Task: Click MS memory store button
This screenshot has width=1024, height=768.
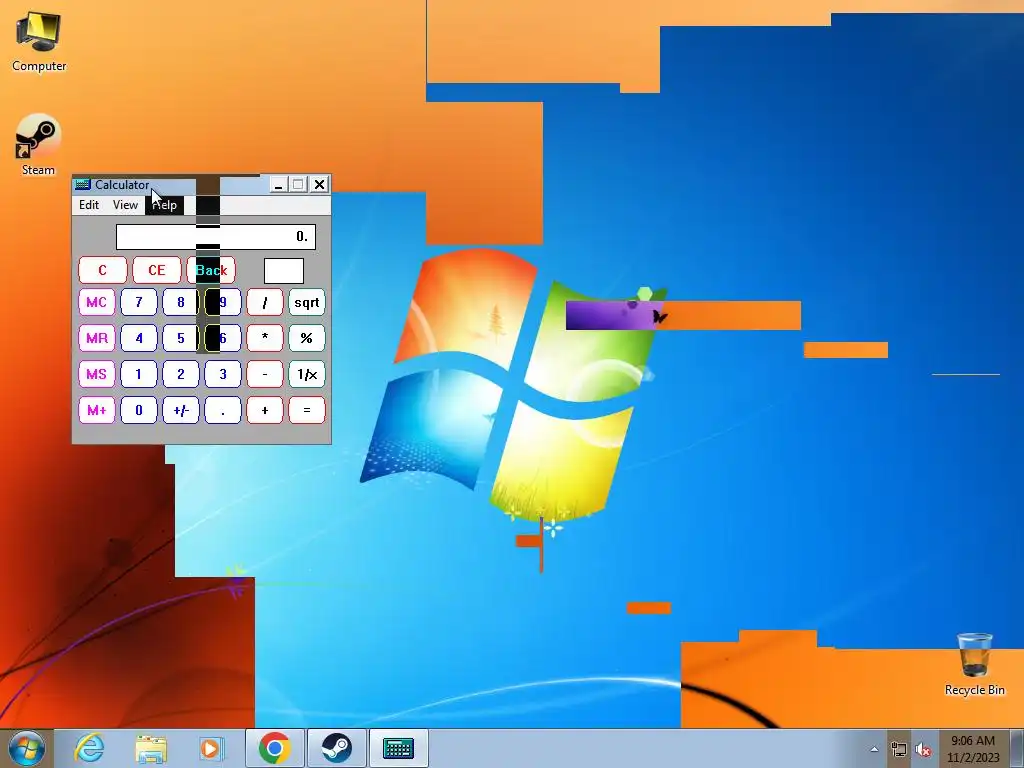Action: [97, 374]
